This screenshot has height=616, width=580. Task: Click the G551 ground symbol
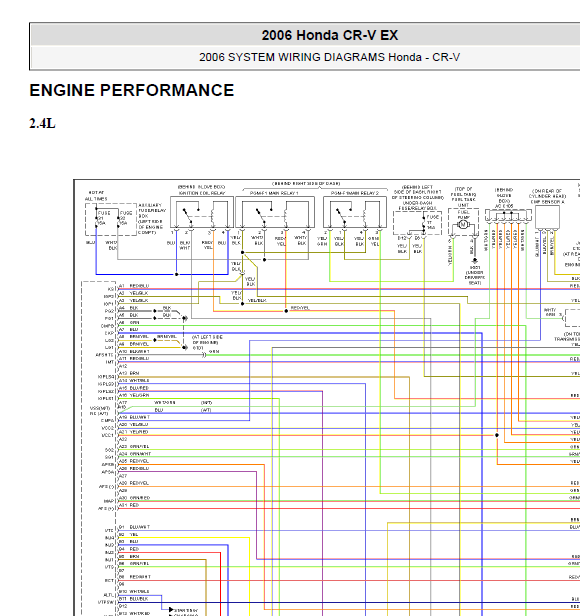475,261
